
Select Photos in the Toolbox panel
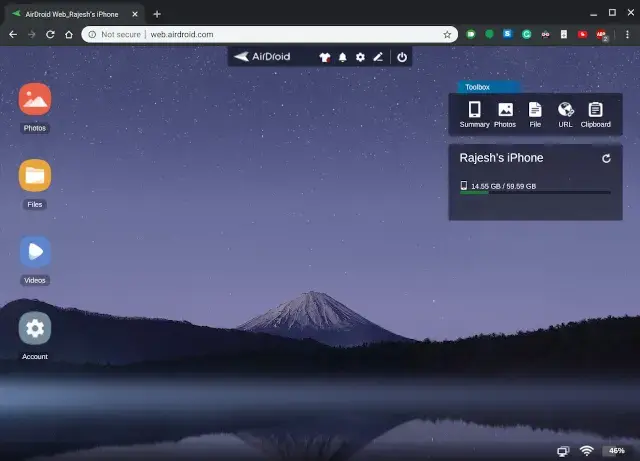tap(505, 115)
